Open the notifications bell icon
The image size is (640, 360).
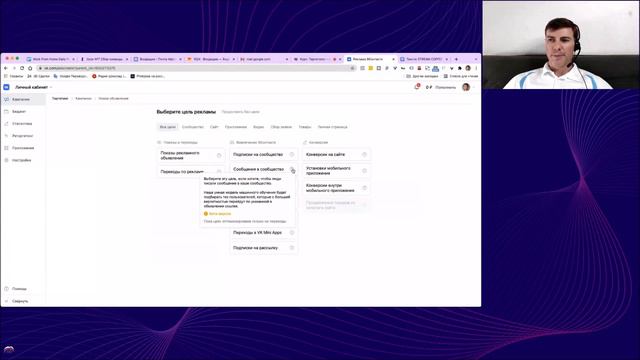(x=417, y=87)
